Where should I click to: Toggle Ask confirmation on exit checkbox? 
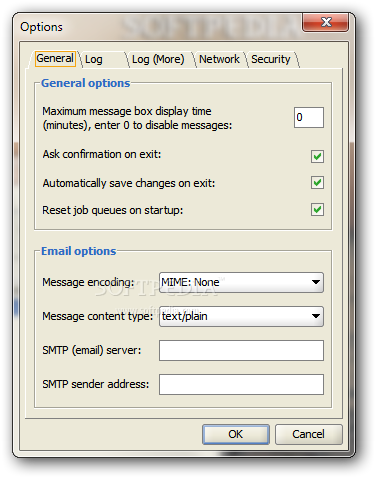(317, 156)
